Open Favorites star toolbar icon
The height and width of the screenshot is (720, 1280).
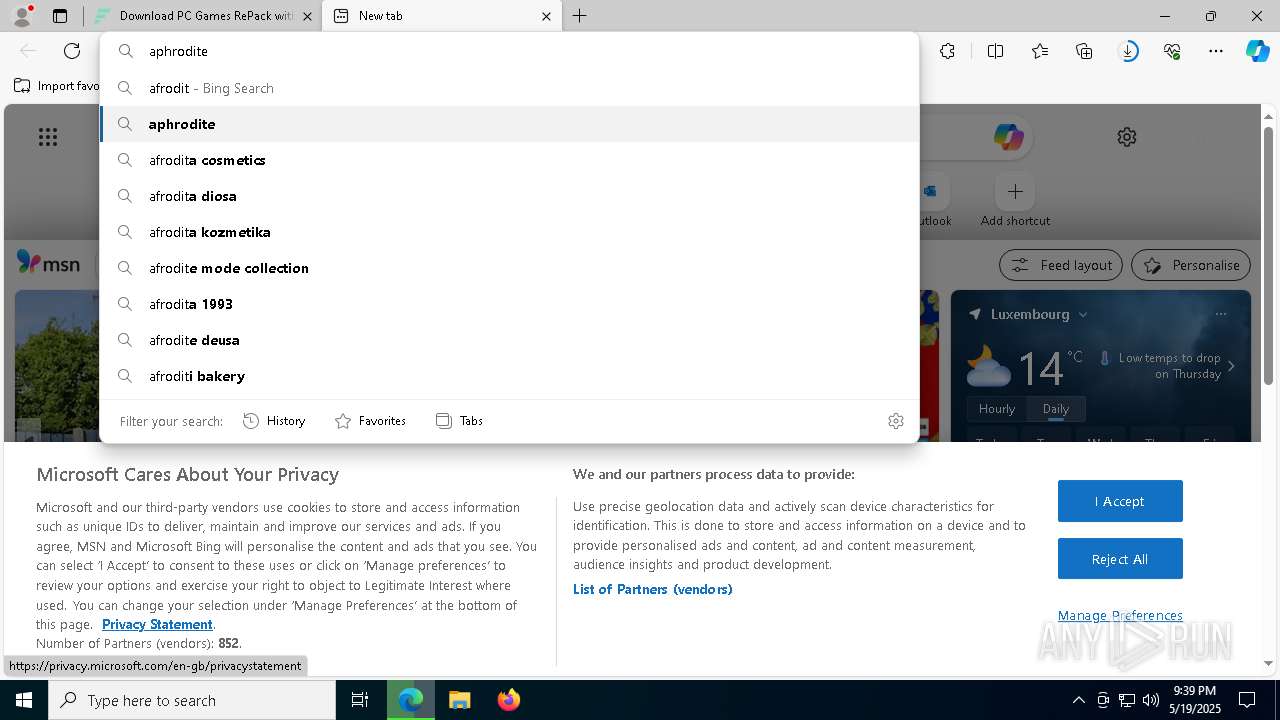pos(1040,51)
